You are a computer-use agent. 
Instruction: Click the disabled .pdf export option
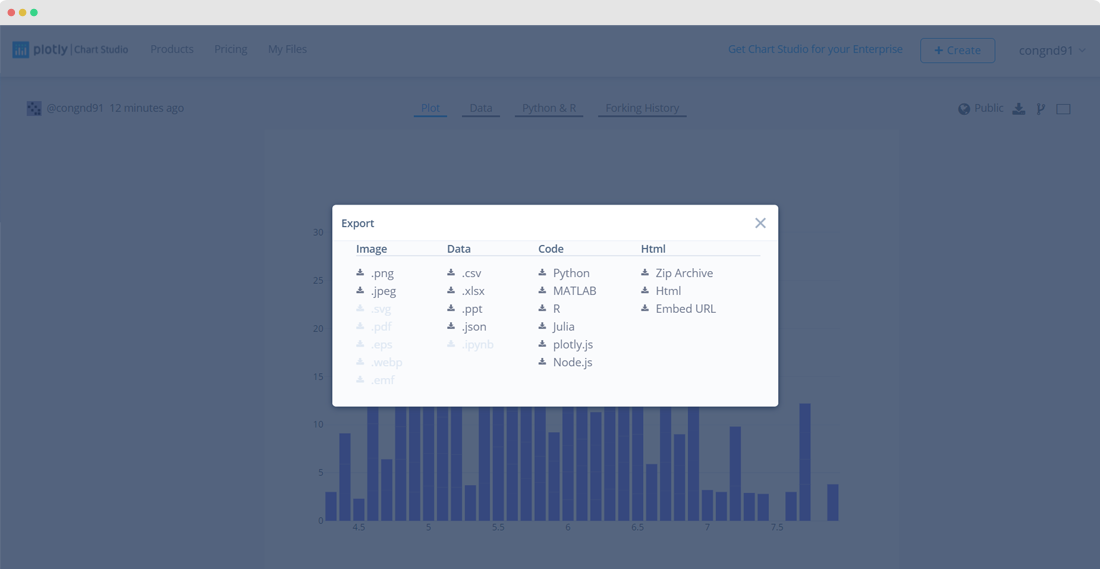(373, 326)
